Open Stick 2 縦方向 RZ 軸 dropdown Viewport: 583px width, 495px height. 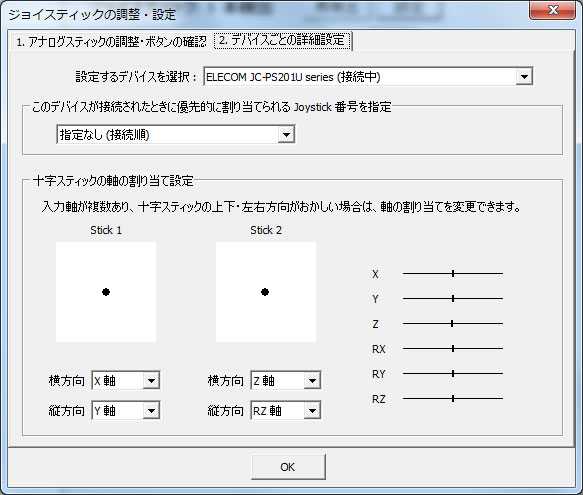pos(286,411)
